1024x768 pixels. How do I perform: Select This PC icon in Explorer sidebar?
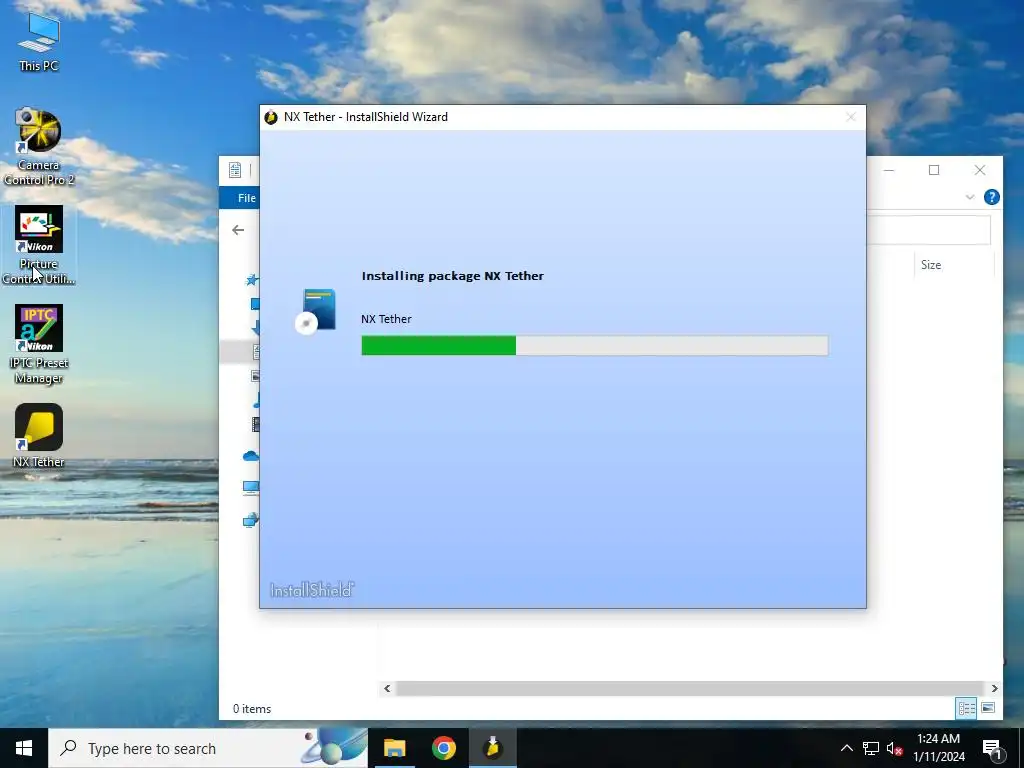point(251,487)
